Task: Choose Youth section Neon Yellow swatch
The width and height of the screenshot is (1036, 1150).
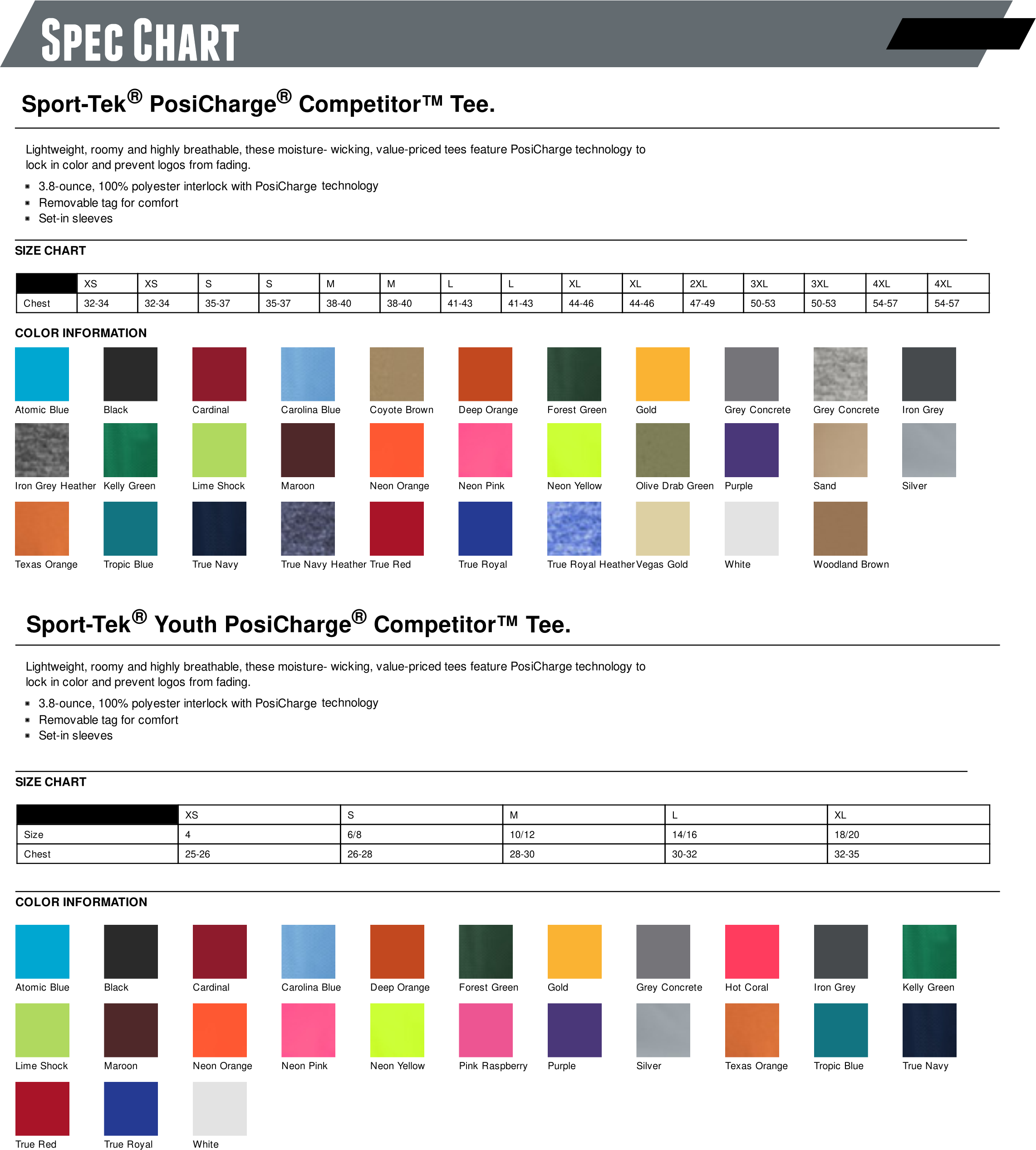Action: 397,1031
